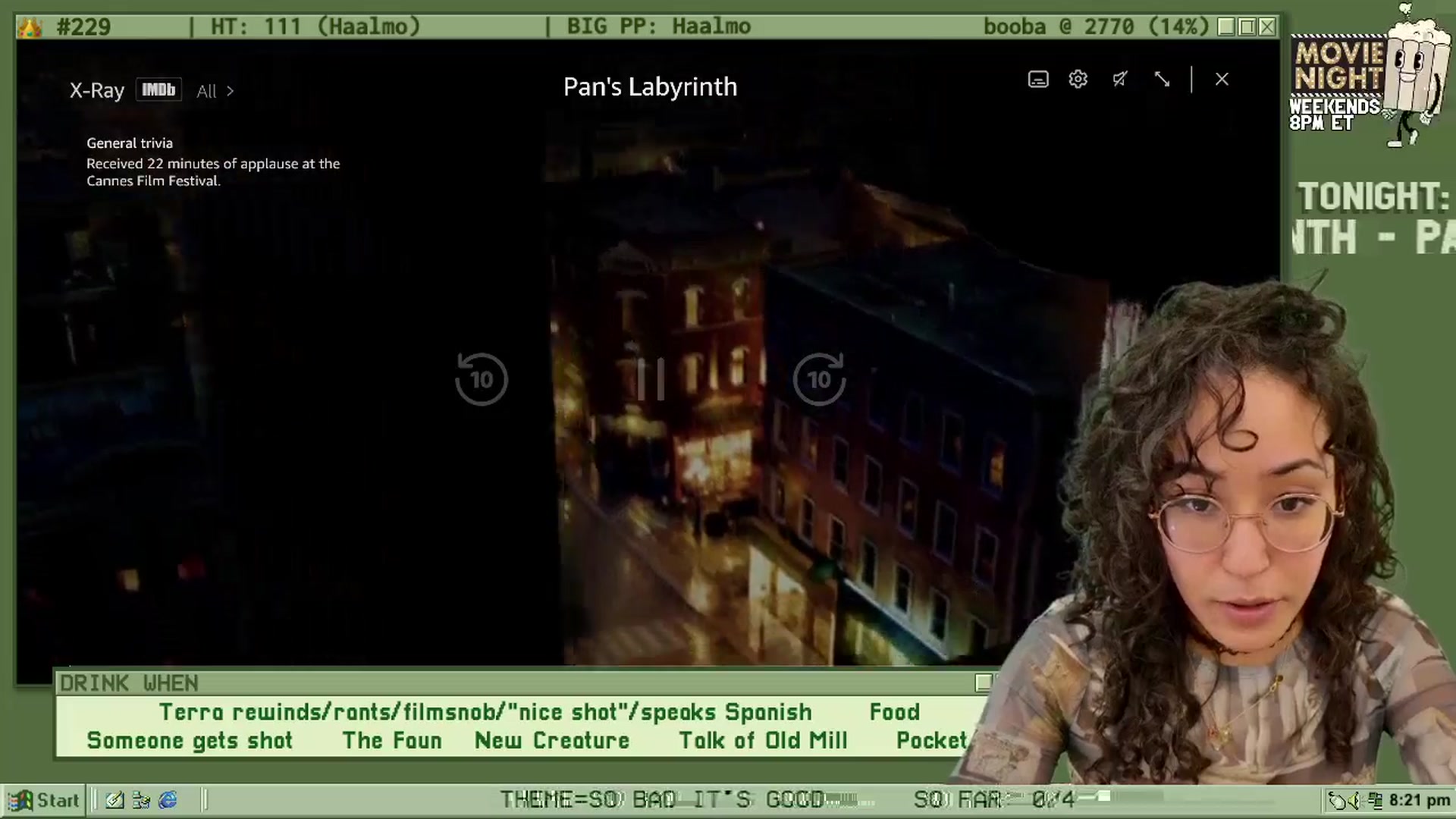This screenshot has width=1456, height=819.
Task: Pause the movie playback
Action: (651, 379)
